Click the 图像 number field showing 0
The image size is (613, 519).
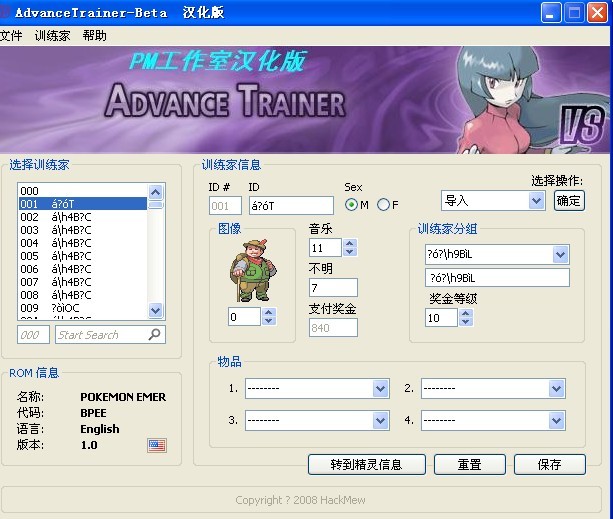(x=244, y=316)
